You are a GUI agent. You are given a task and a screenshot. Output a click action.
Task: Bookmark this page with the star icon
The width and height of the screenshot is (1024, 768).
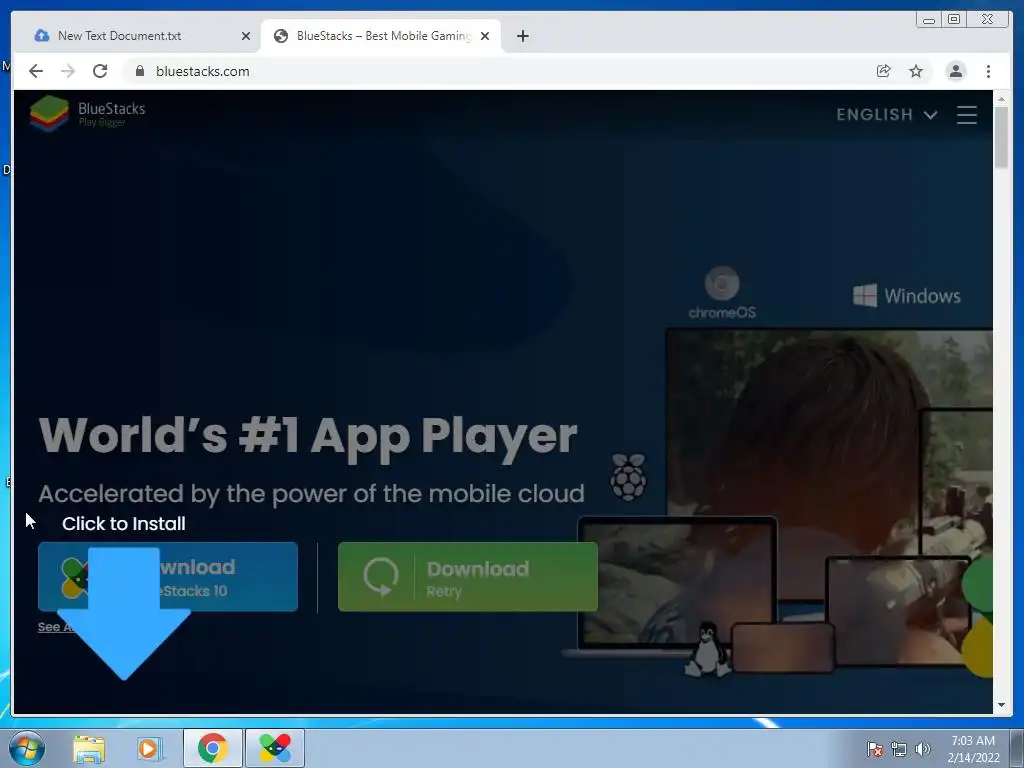[916, 71]
